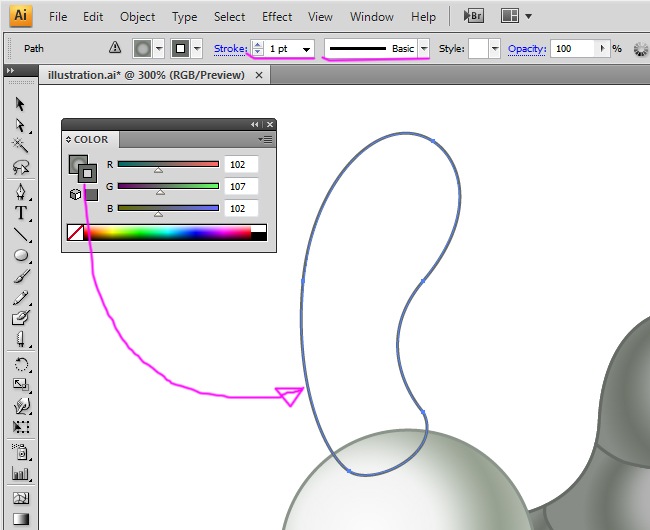Open the Color panel options menu
The image size is (650, 530).
pos(265,139)
